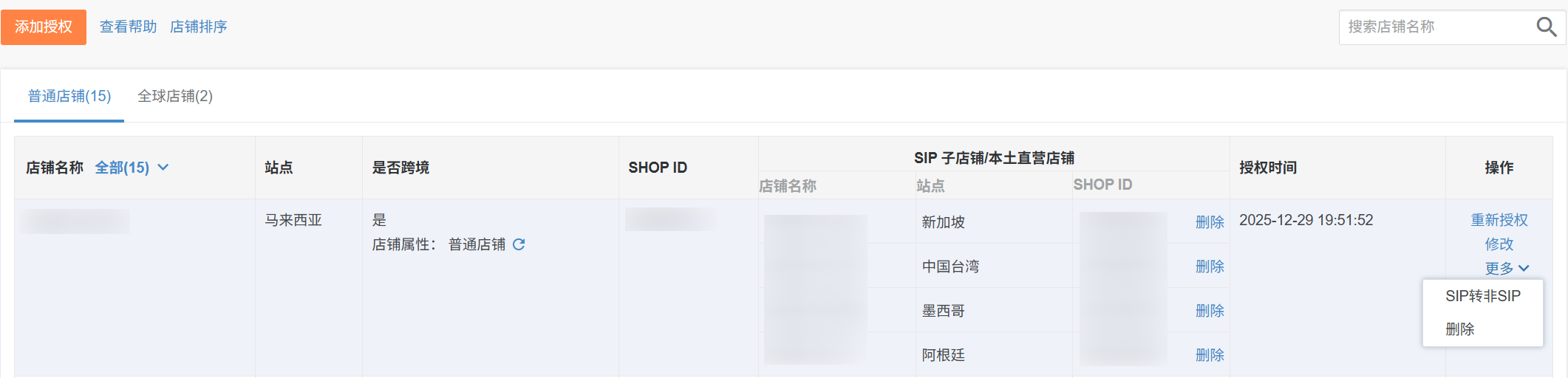
Task: Open the 查看帮助 link
Action: click(128, 27)
